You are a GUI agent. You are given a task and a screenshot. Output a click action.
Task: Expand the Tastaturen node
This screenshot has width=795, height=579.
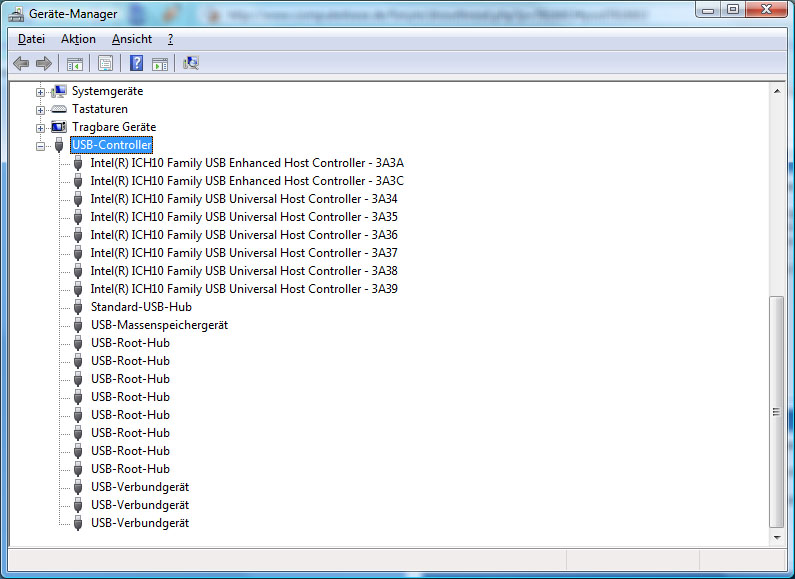pyautogui.click(x=40, y=110)
